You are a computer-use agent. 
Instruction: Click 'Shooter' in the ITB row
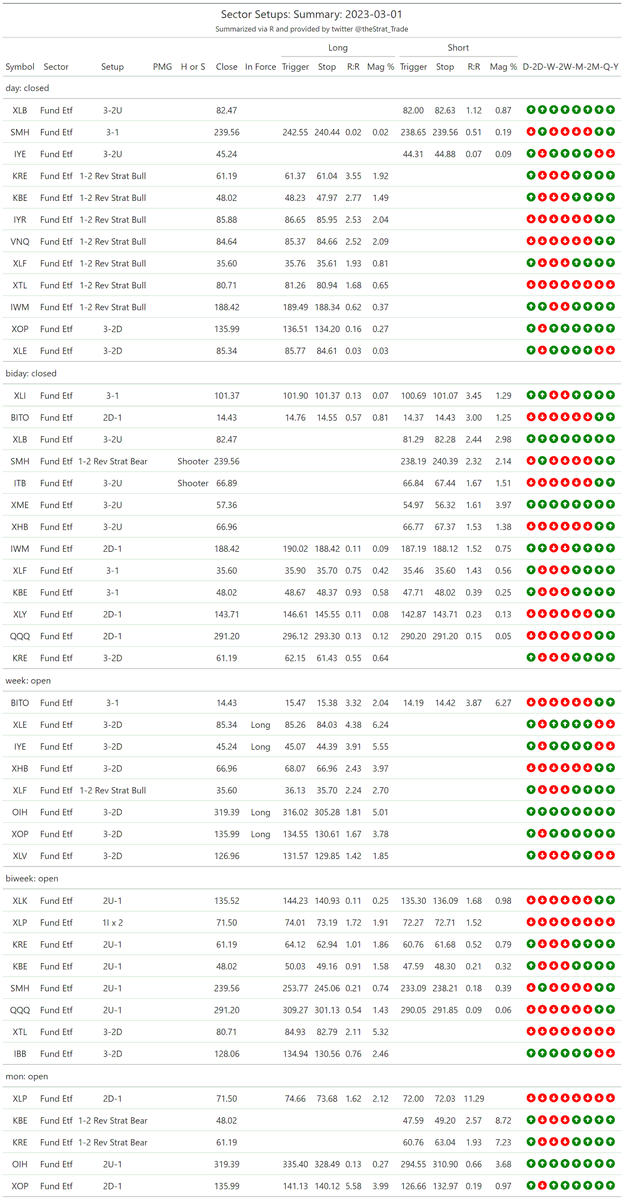point(192,484)
